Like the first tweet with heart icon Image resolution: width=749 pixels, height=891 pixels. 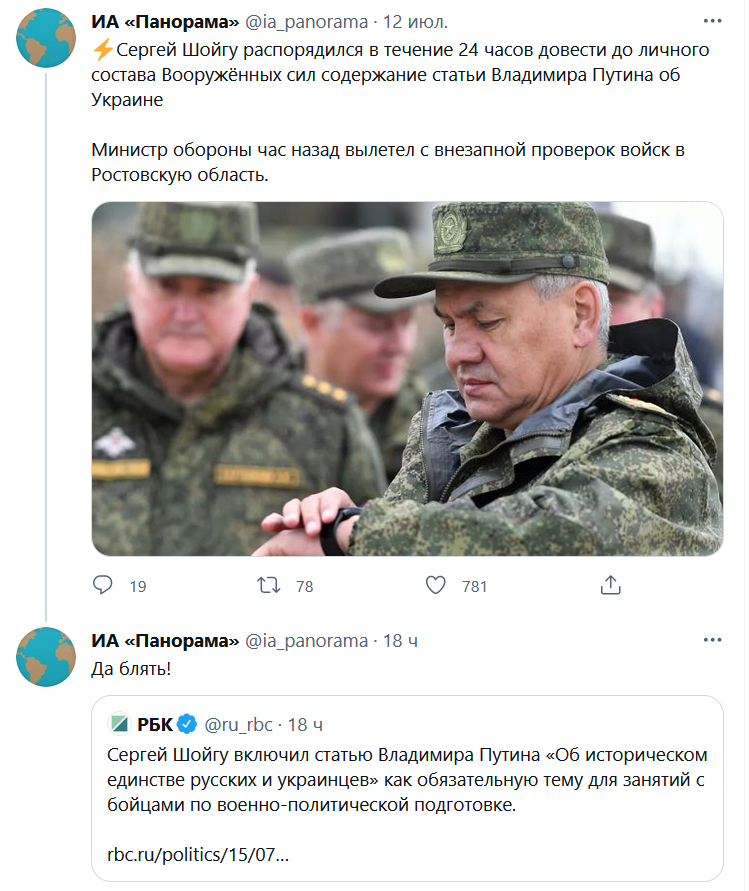coord(435,585)
